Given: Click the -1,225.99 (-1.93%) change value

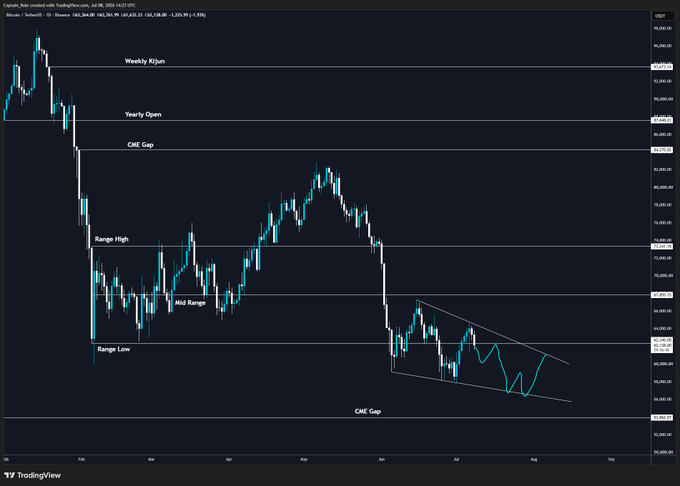Looking at the screenshot, I should tap(187, 15).
